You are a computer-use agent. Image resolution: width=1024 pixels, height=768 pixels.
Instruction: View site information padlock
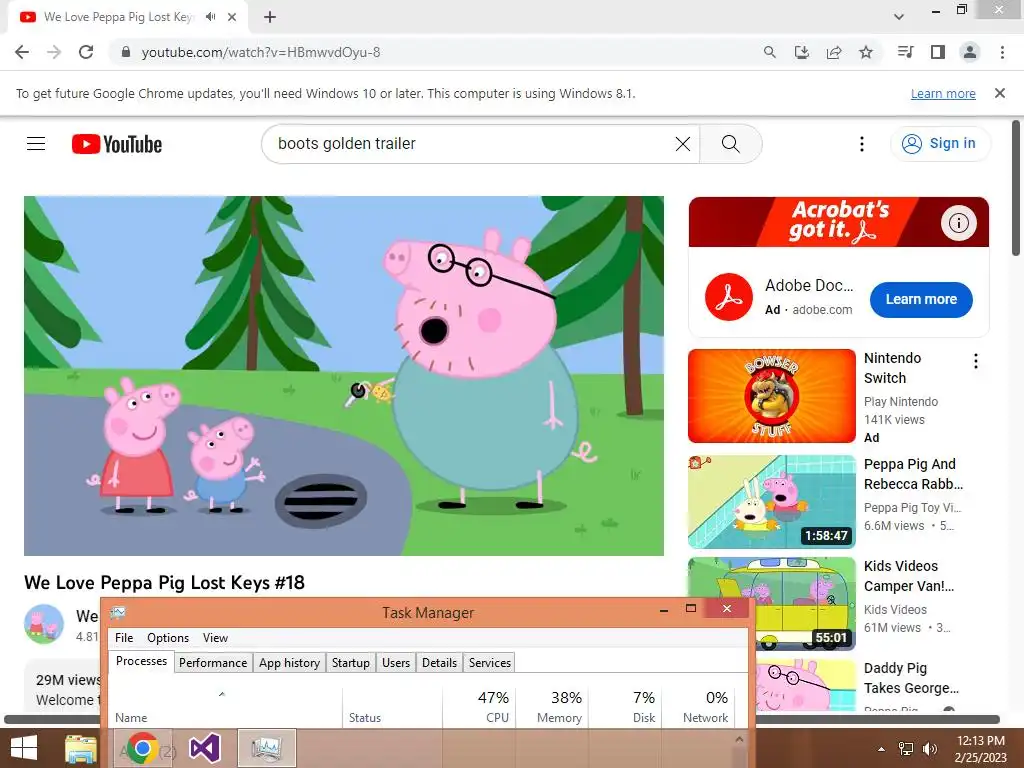coord(126,52)
